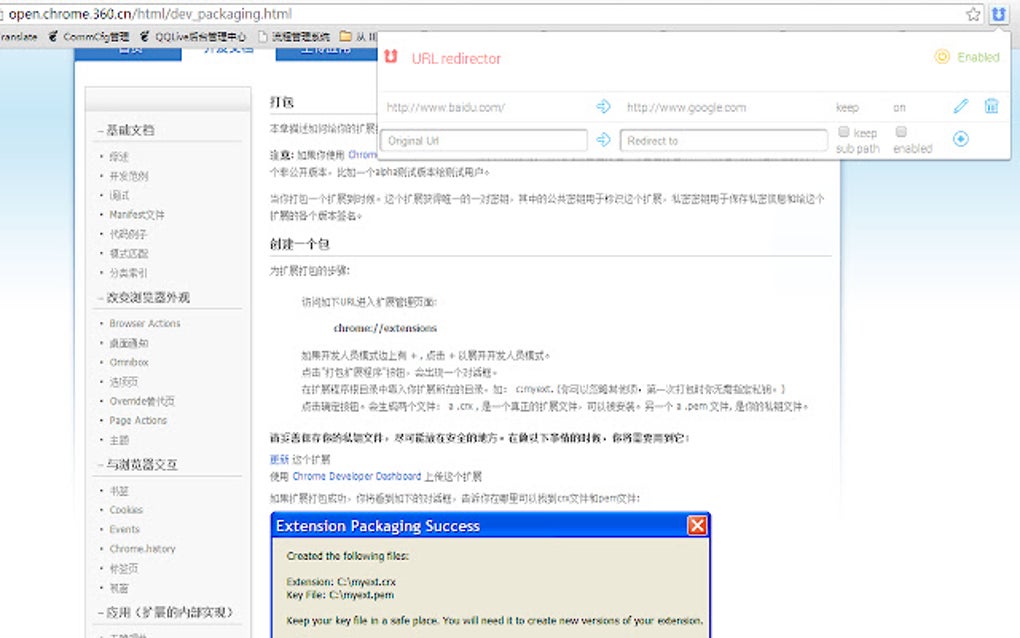Viewport: 1020px width, 638px height.
Task: Close the Extension Packaging Success dialog
Action: (x=697, y=525)
